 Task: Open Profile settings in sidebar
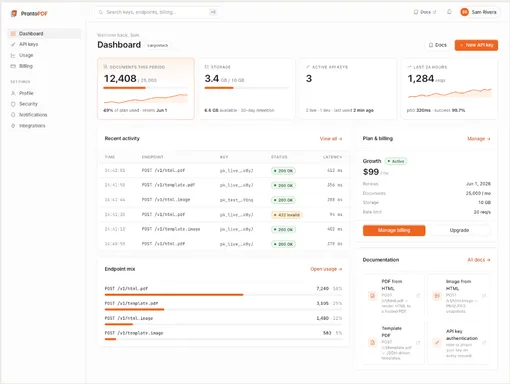point(44,93)
